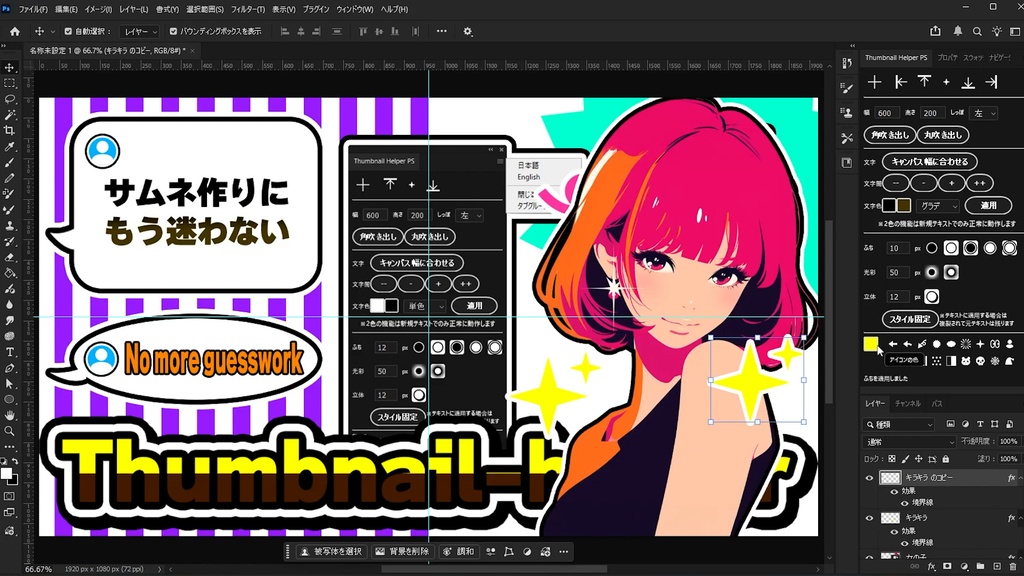Select the Horizontal Type tool
Screen dimensions: 1024x576
(9, 352)
